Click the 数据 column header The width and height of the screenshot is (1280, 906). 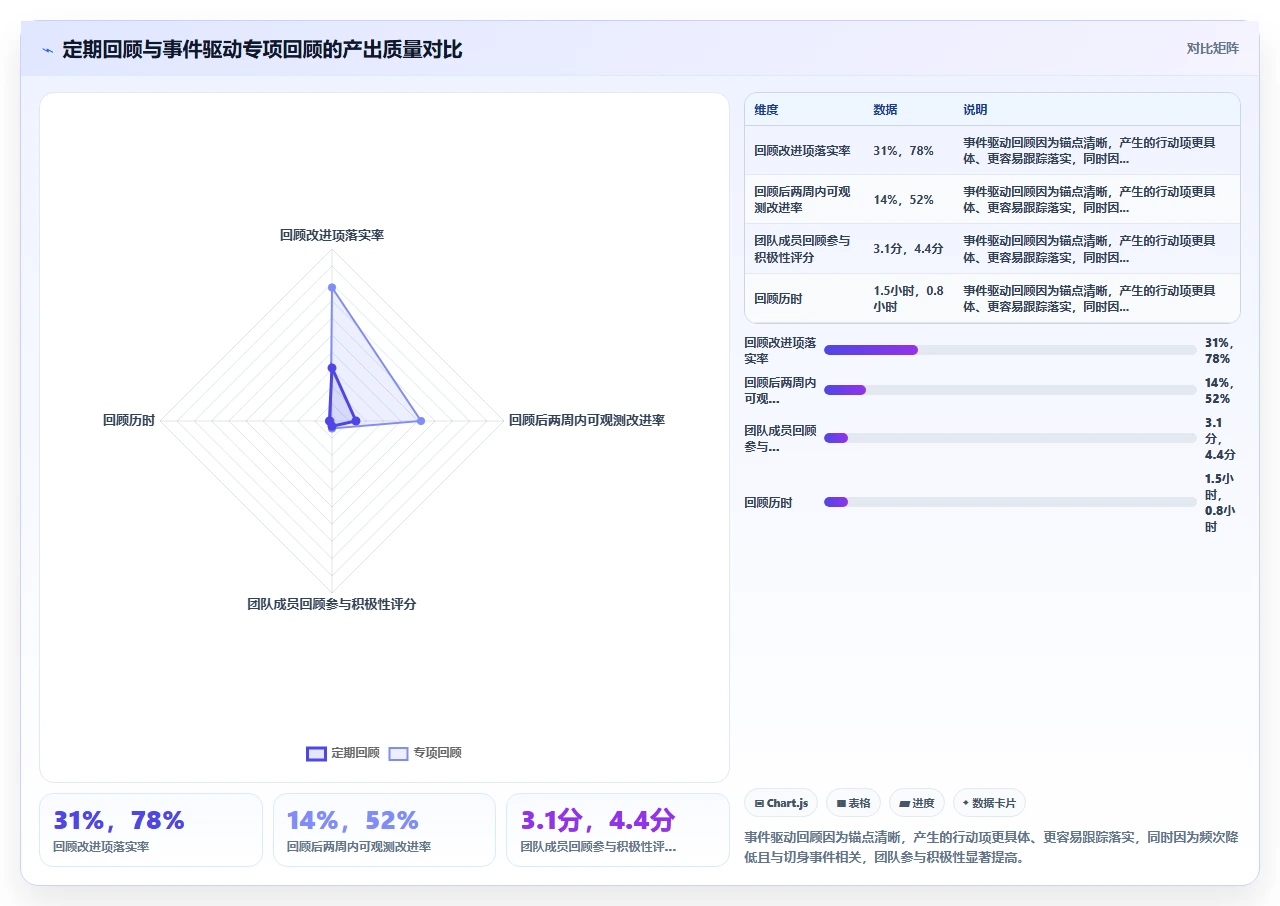(885, 110)
